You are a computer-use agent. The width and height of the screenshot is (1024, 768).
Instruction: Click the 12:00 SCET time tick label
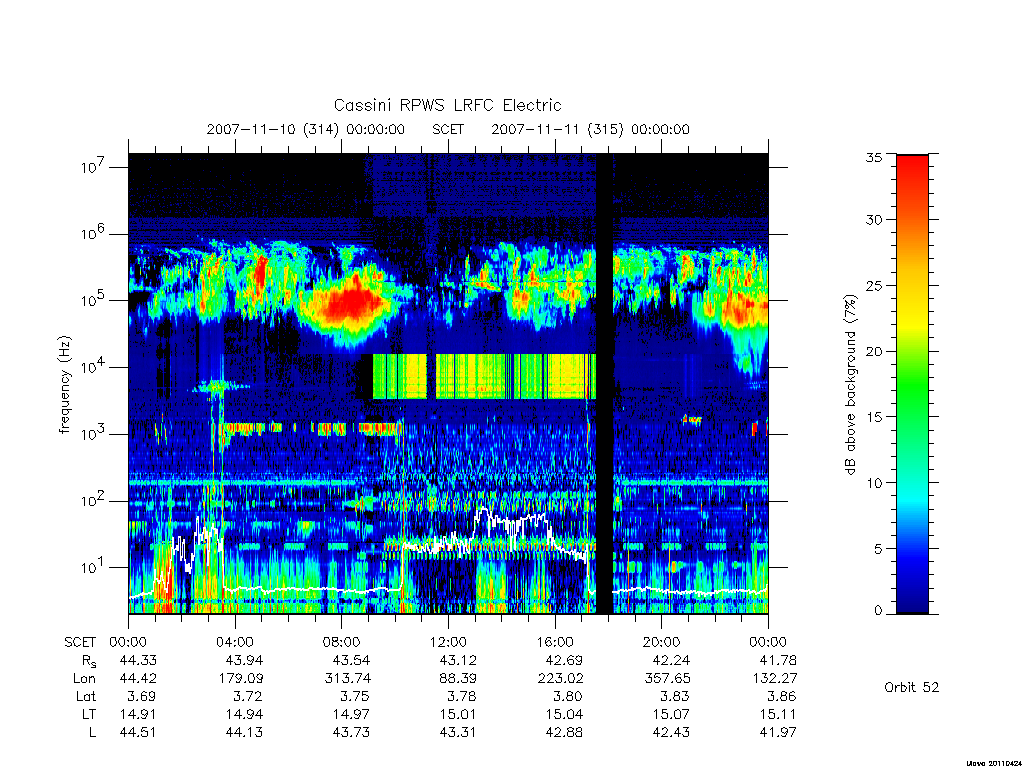[x=448, y=642]
